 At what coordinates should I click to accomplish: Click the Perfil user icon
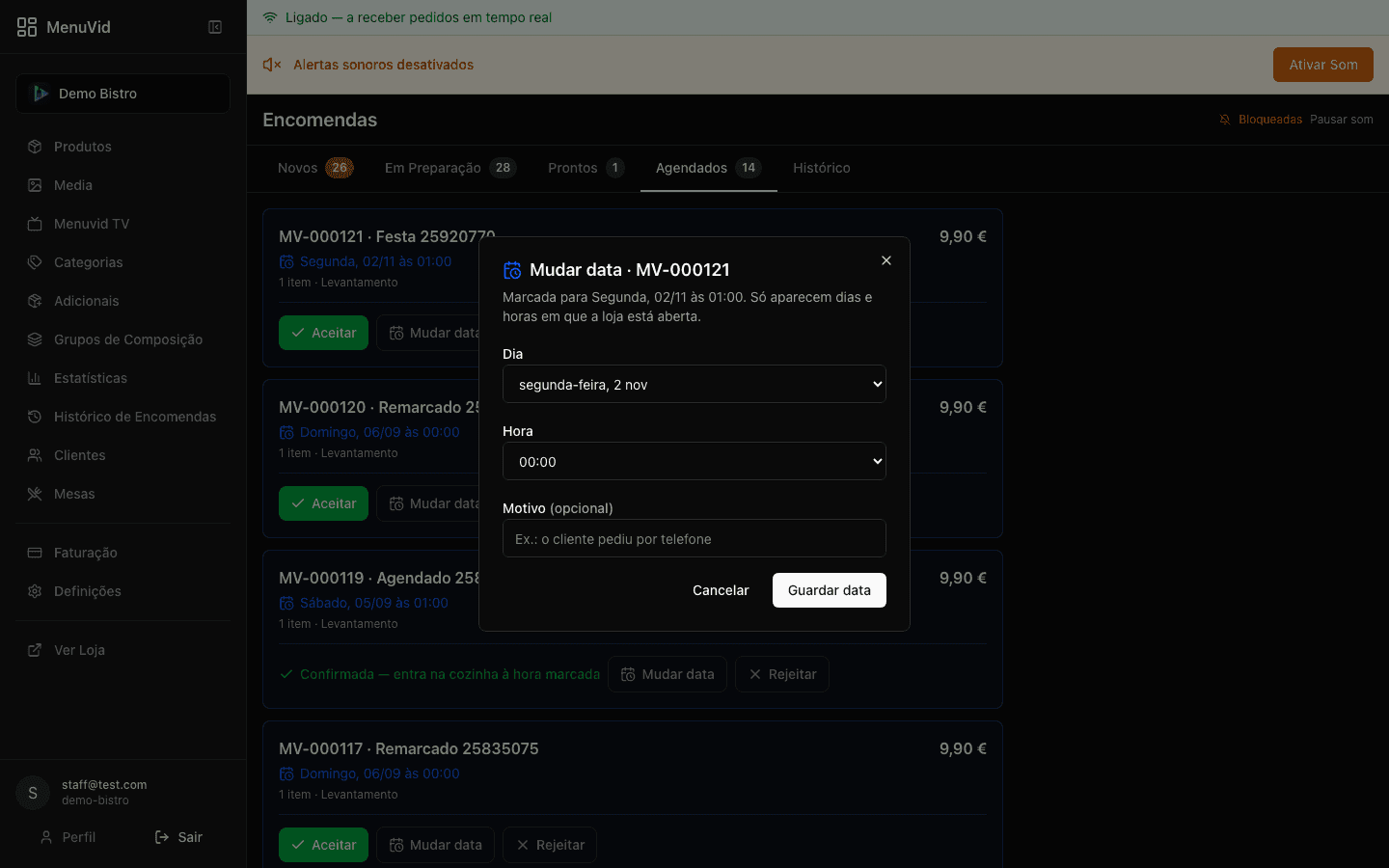pos(45,837)
